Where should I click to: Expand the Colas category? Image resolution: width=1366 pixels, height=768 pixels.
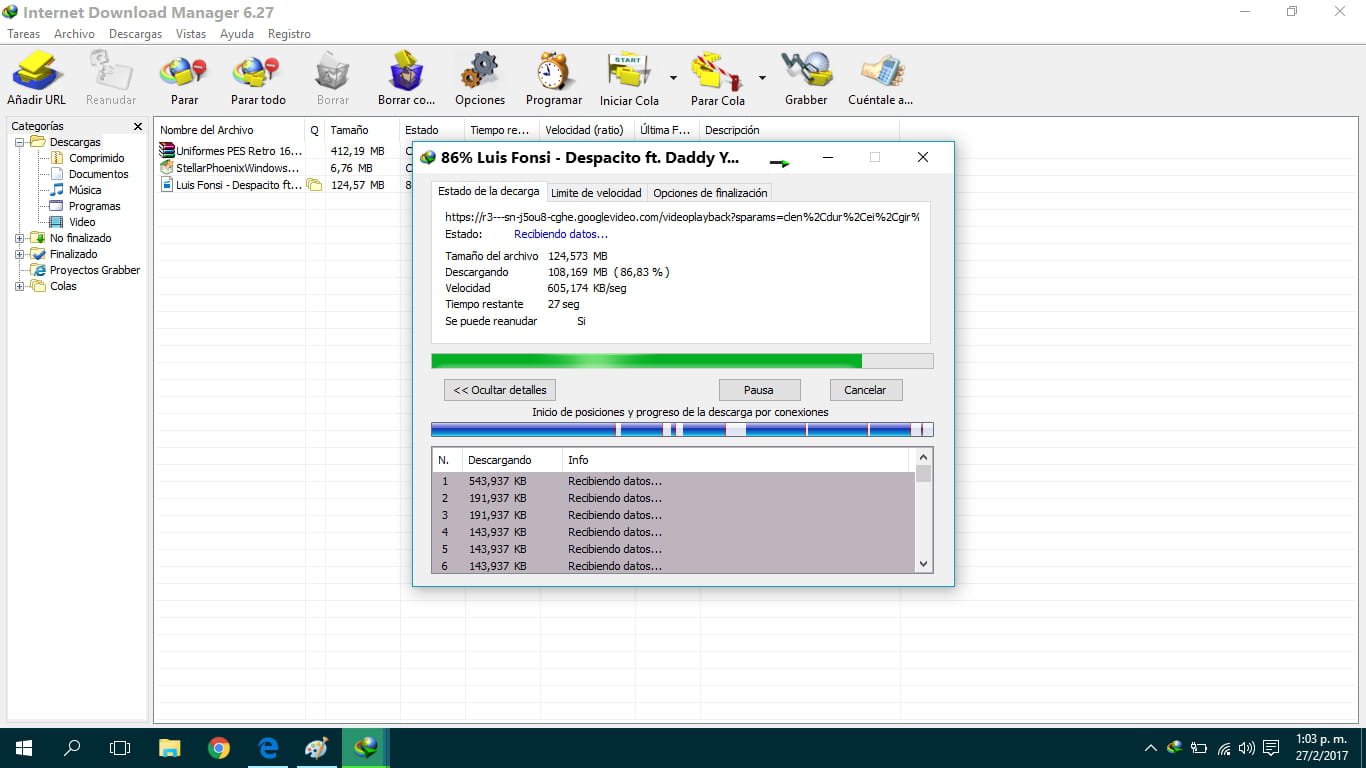coord(20,286)
